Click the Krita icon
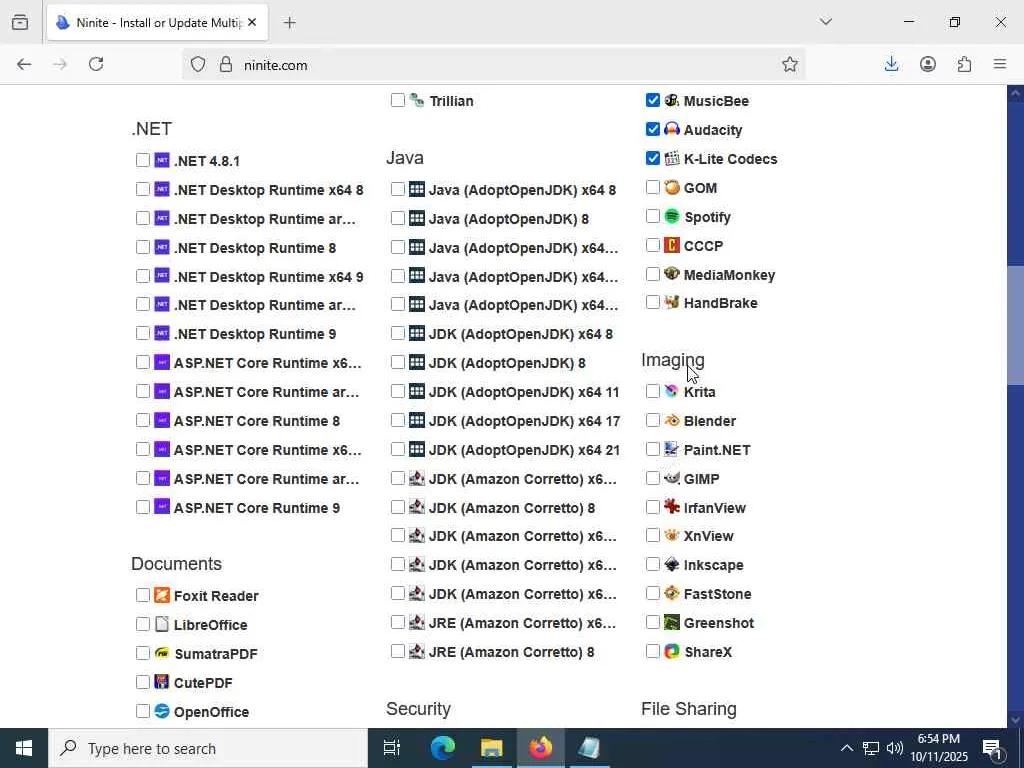1024x768 pixels. point(671,391)
